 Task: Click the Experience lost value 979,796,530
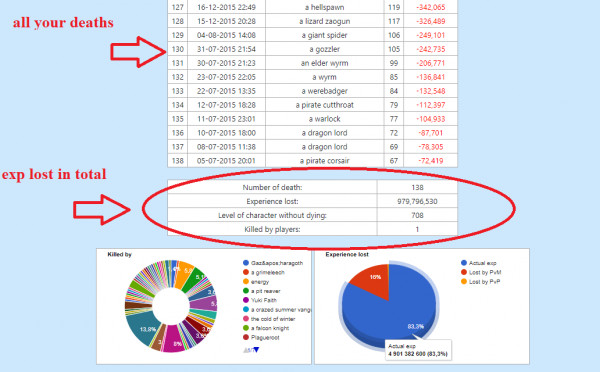click(417, 201)
